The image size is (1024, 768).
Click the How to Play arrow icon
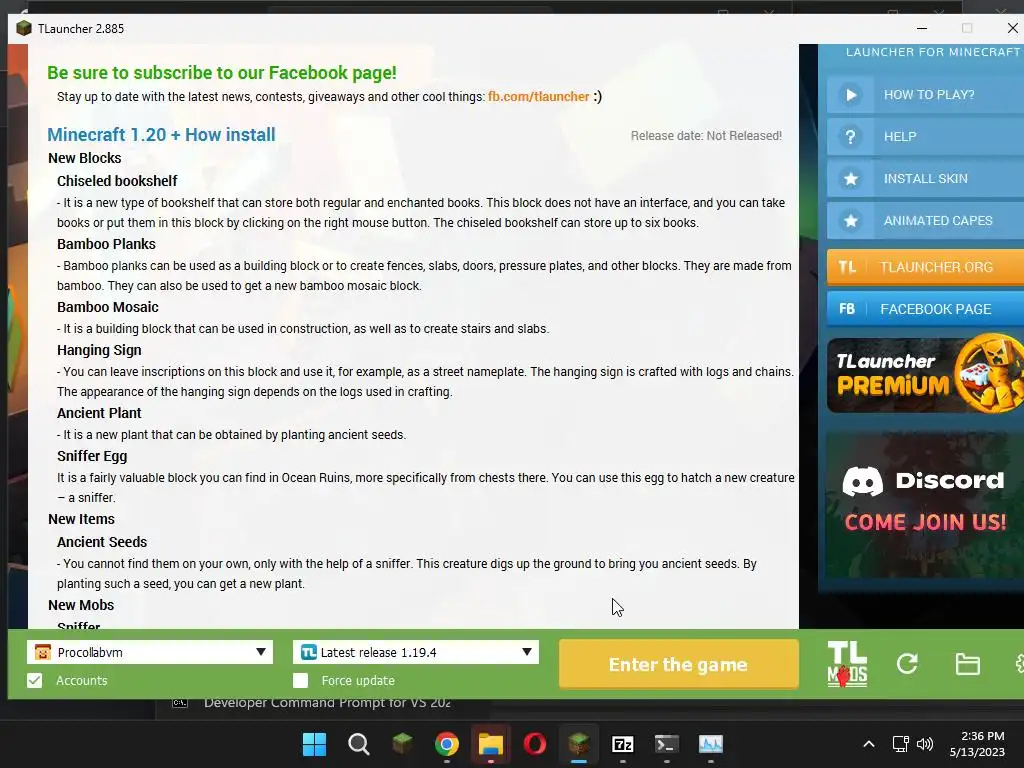point(850,95)
